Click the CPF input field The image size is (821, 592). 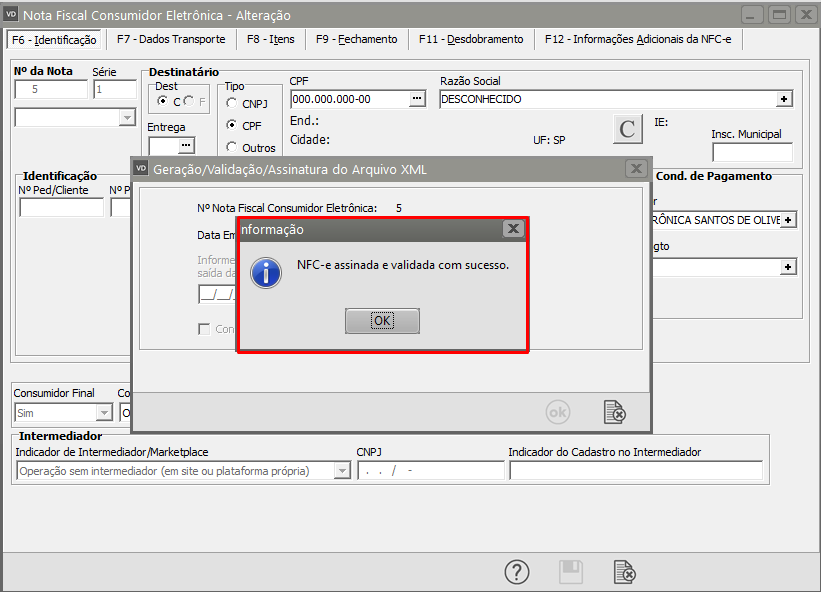(350, 99)
